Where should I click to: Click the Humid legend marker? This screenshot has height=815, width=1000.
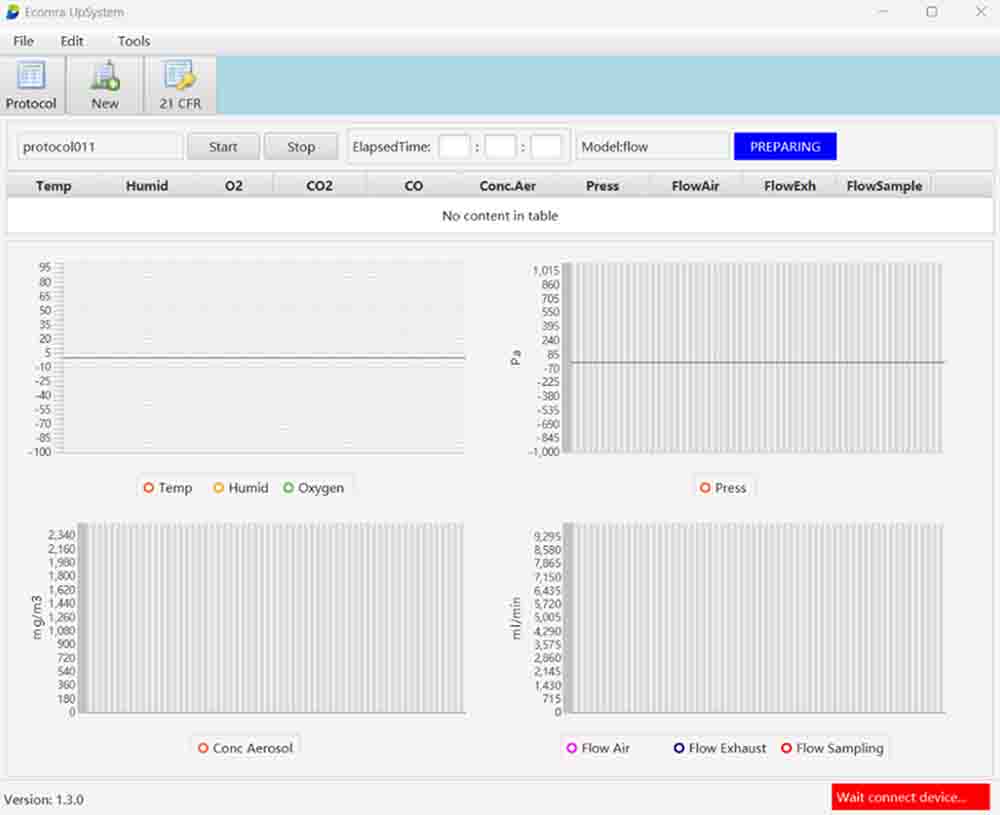219,488
